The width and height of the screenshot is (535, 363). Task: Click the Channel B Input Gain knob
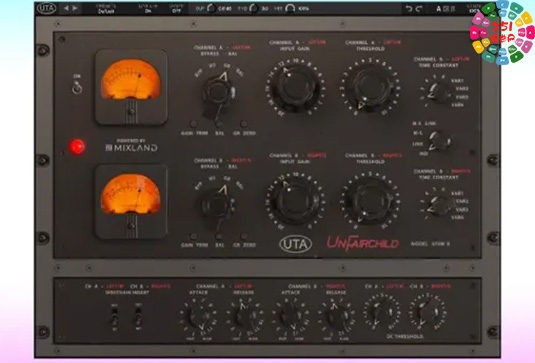click(295, 201)
